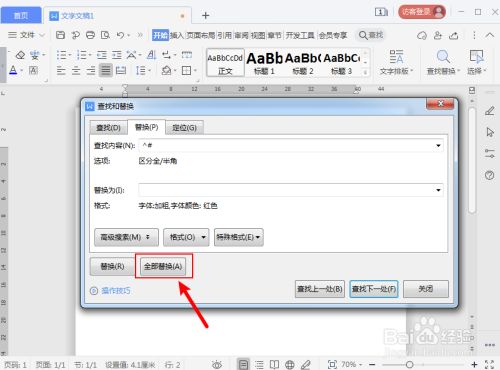Click the decrease indent icon
The image size is (500, 370).
pos(102,55)
